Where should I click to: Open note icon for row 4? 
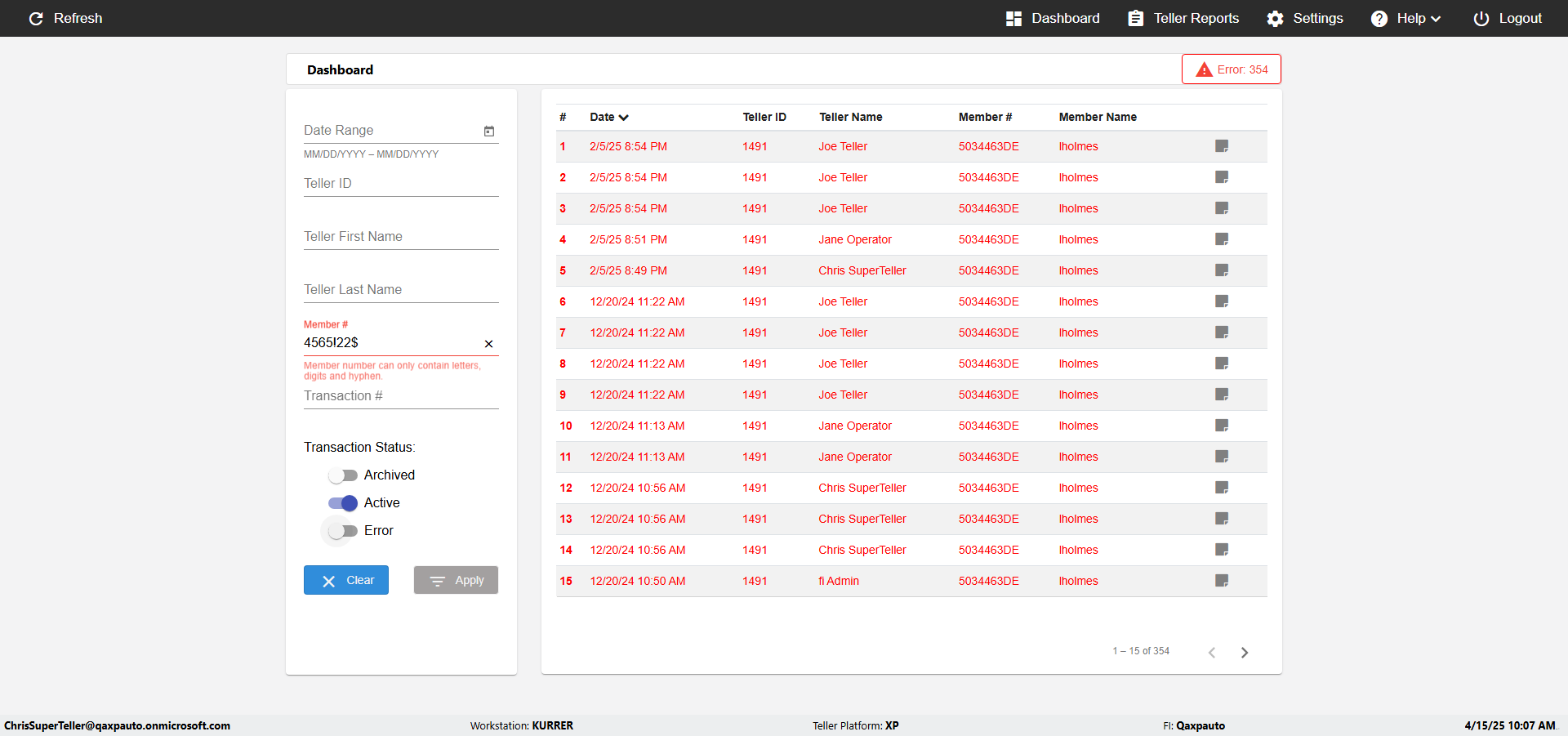1222,239
